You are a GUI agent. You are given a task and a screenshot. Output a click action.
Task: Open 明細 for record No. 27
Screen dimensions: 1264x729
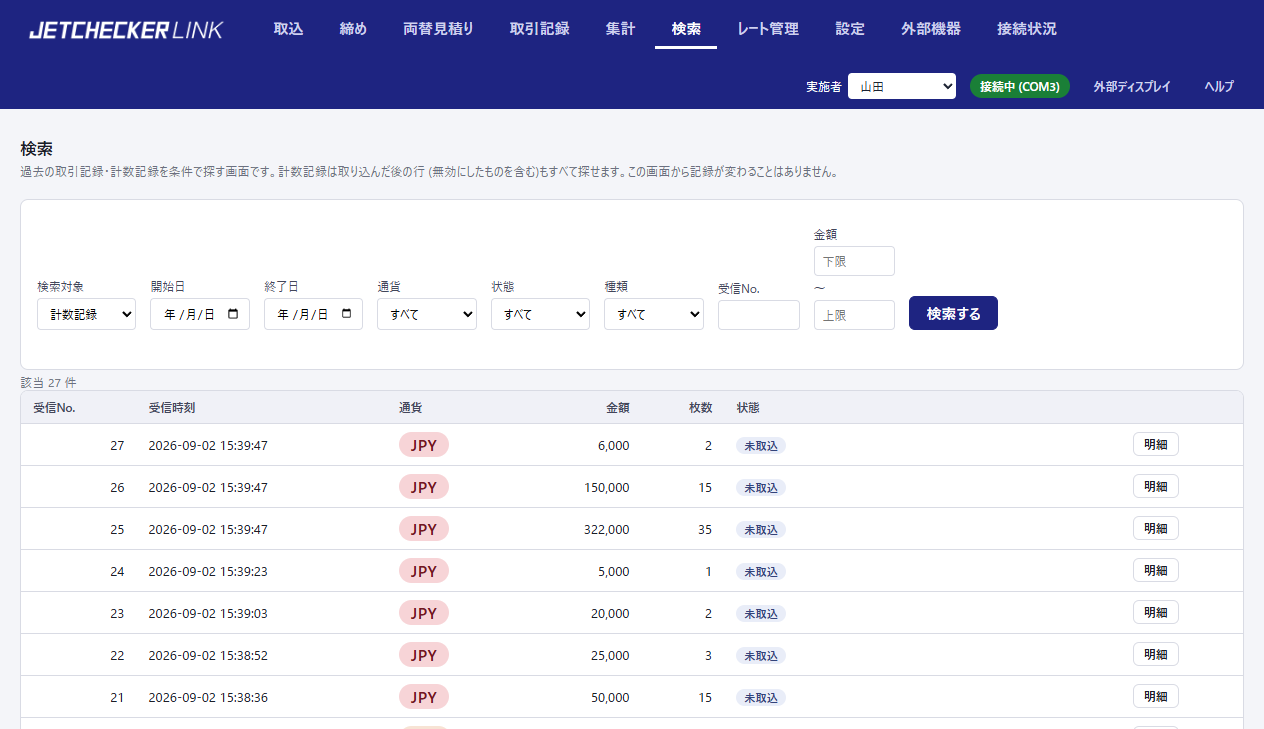coord(1156,445)
